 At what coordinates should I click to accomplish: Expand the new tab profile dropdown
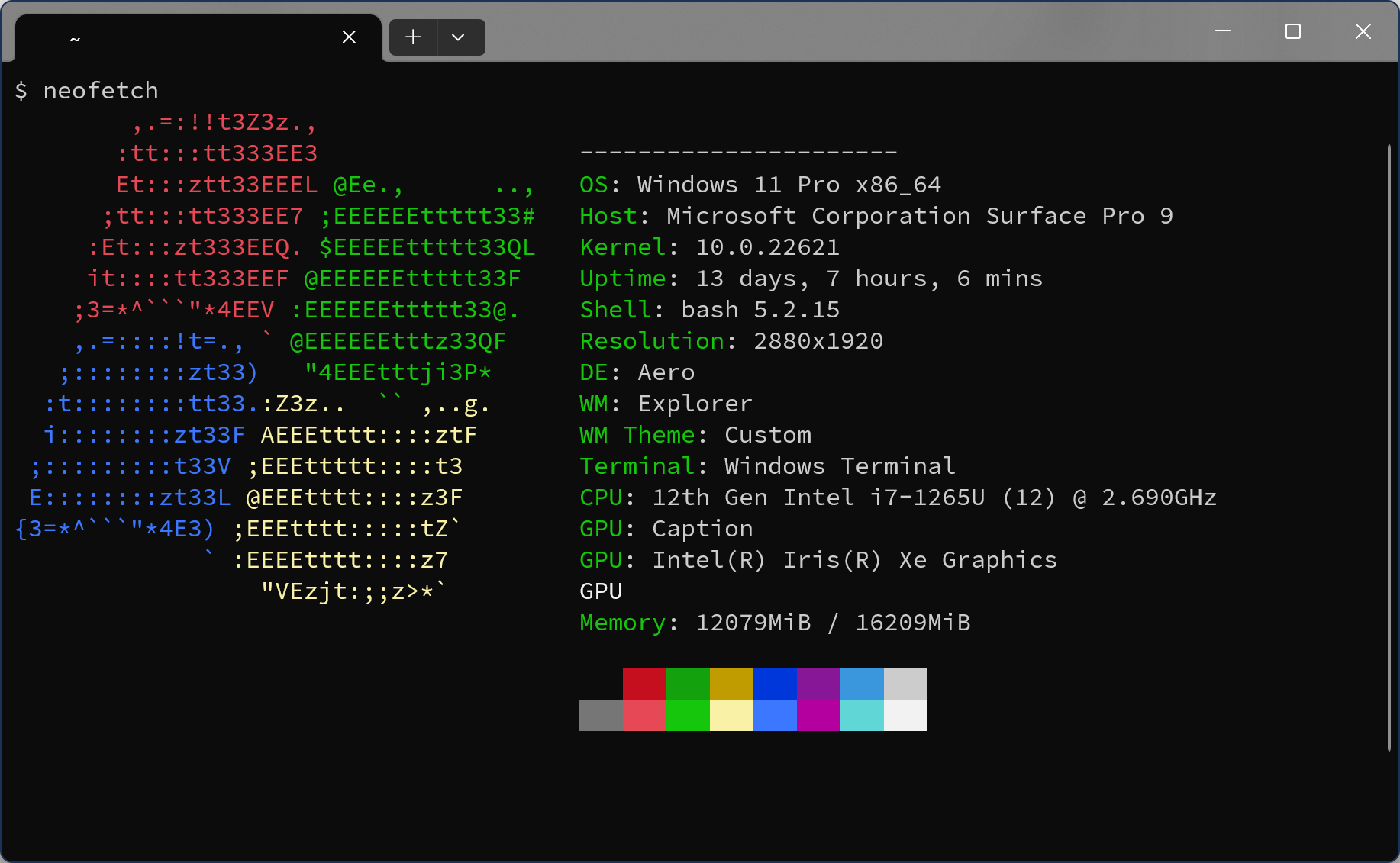[x=459, y=37]
